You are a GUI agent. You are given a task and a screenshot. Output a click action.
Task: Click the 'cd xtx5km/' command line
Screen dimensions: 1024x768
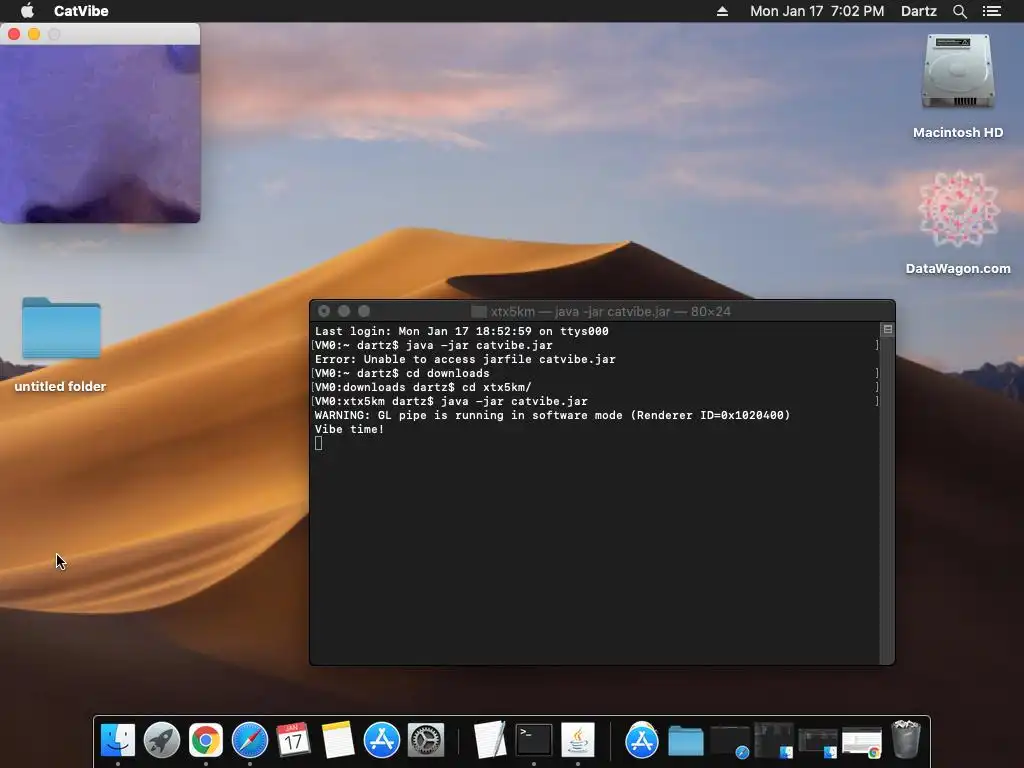(423, 387)
